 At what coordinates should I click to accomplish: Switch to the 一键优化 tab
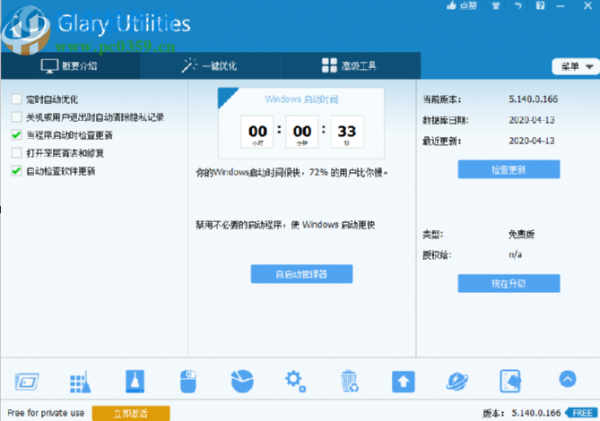click(x=210, y=65)
